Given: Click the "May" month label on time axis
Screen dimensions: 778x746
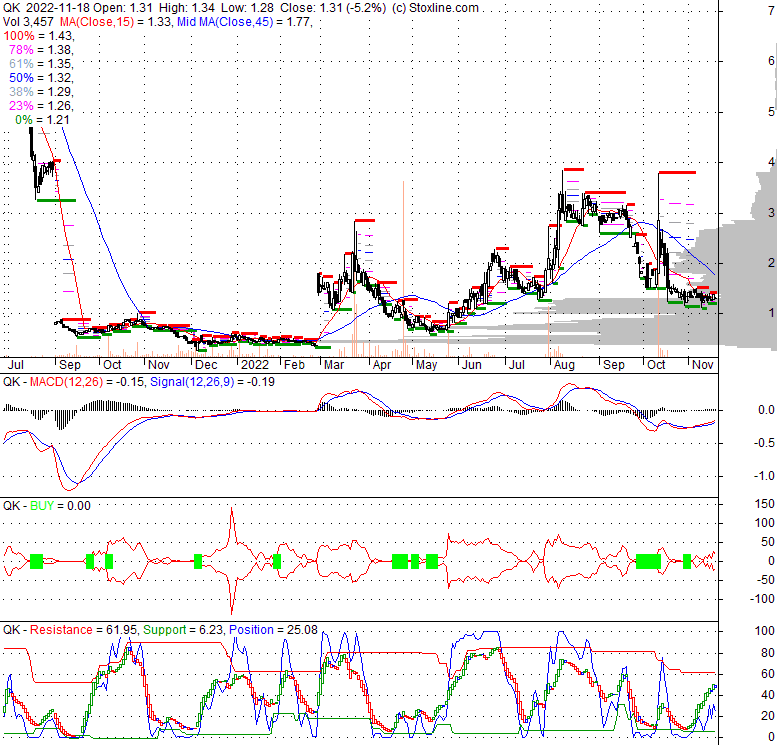Looking at the screenshot, I should [426, 365].
